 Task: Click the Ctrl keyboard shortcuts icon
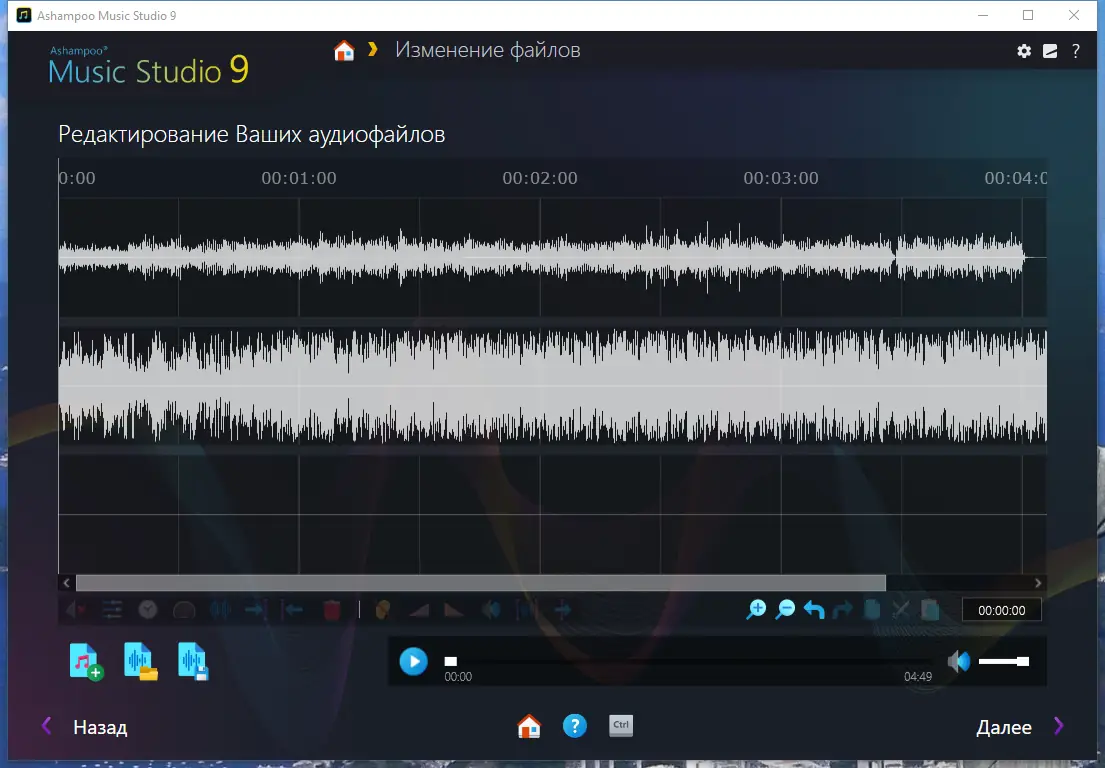(x=621, y=726)
